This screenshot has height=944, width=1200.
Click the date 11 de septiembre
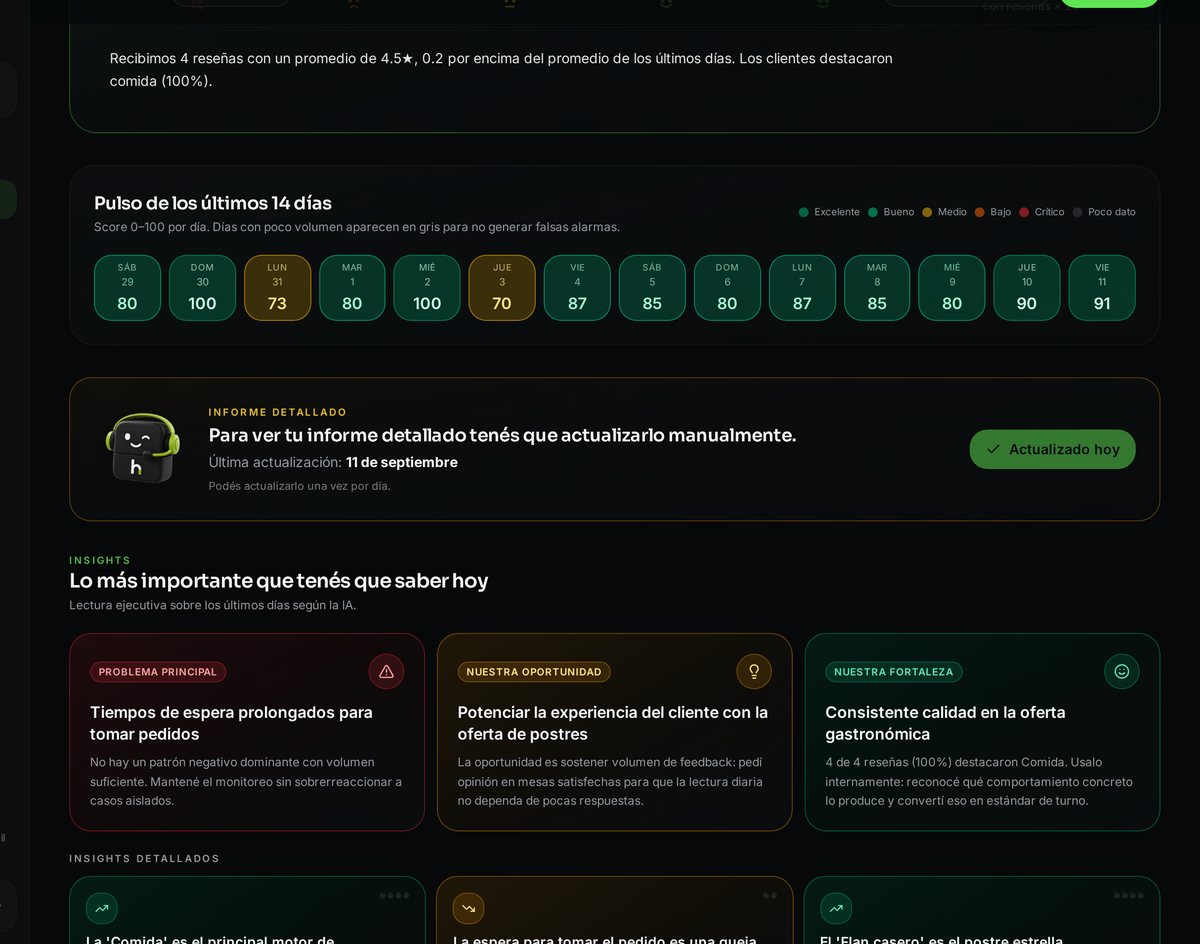pos(402,462)
